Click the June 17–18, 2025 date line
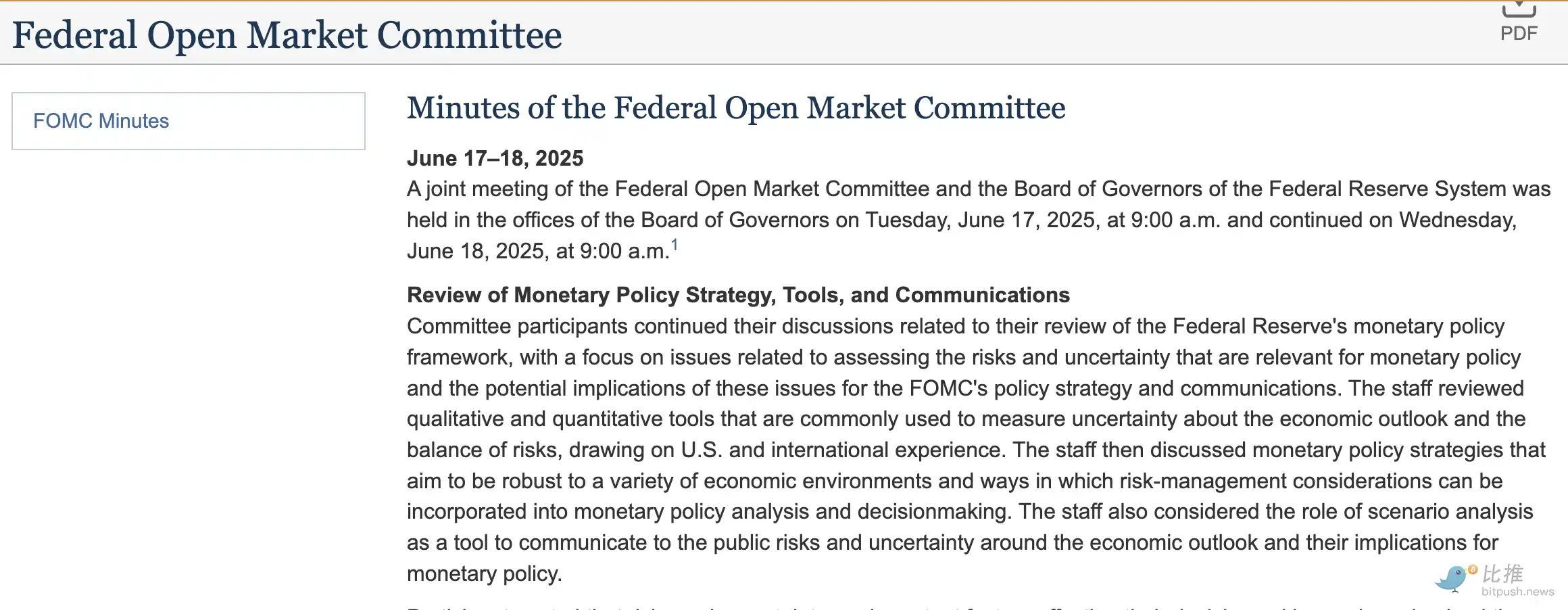This screenshot has height=610, width=1568. pyautogui.click(x=495, y=158)
